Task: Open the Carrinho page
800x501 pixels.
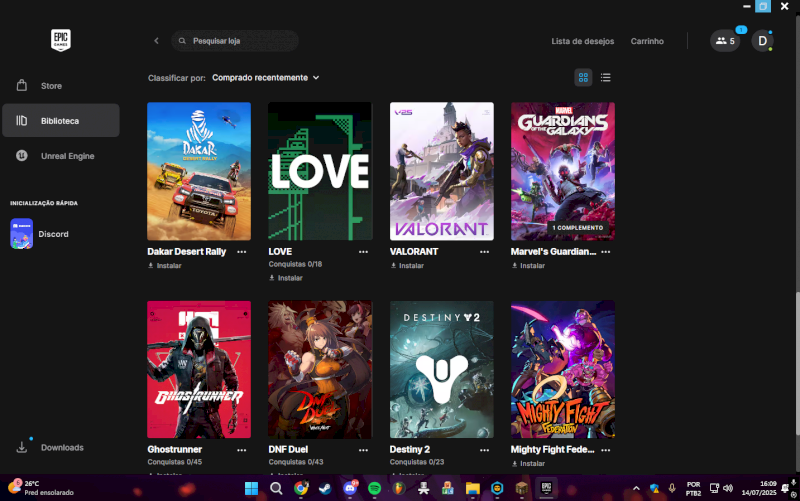Action: tap(647, 41)
